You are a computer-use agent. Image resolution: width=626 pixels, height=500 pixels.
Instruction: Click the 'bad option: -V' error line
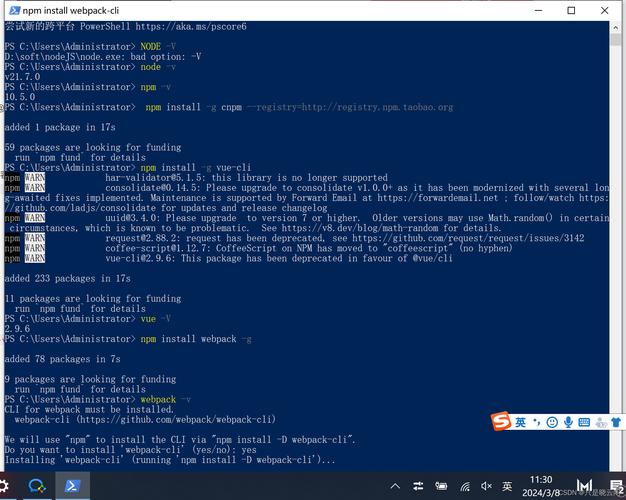[x=103, y=57]
